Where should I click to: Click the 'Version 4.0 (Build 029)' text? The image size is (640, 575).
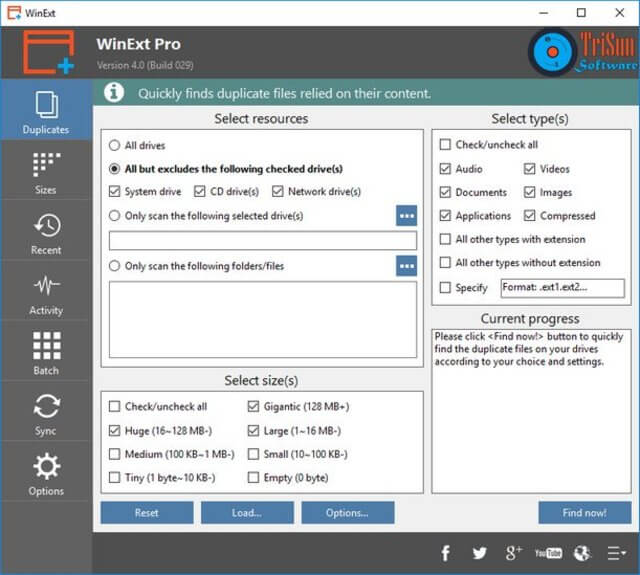(145, 65)
